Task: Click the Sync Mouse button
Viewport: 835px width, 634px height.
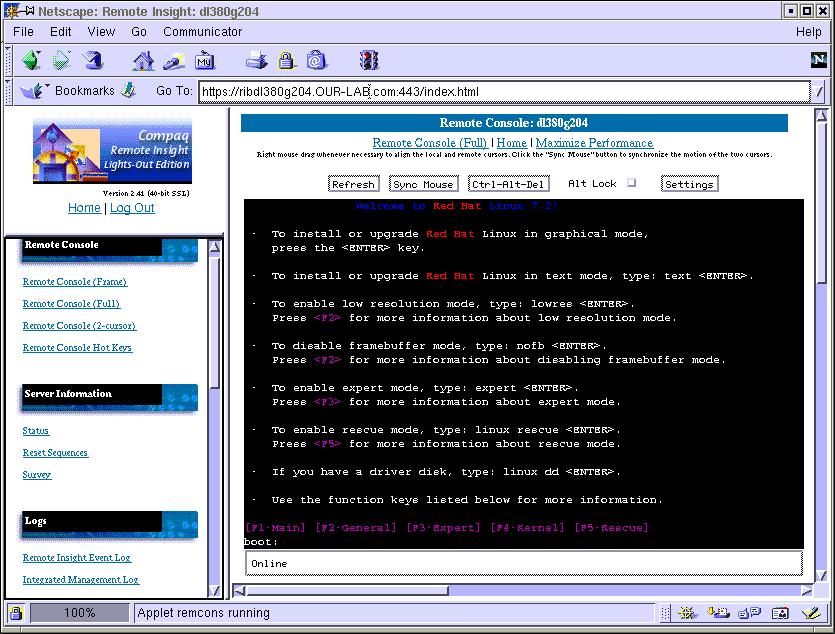Action: (423, 184)
